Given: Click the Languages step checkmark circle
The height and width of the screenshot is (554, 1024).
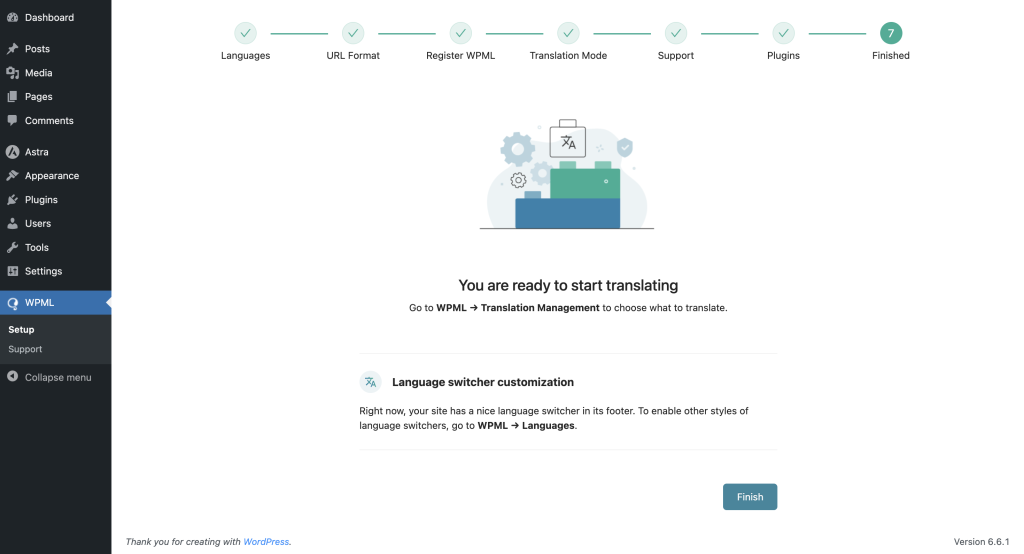Looking at the screenshot, I should (x=246, y=33).
